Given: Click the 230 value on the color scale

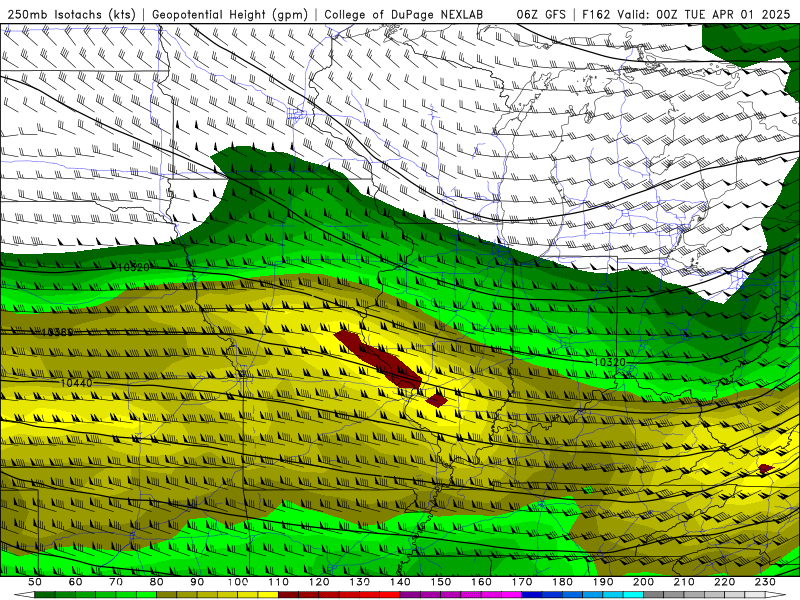Looking at the screenshot, I should [765, 582].
